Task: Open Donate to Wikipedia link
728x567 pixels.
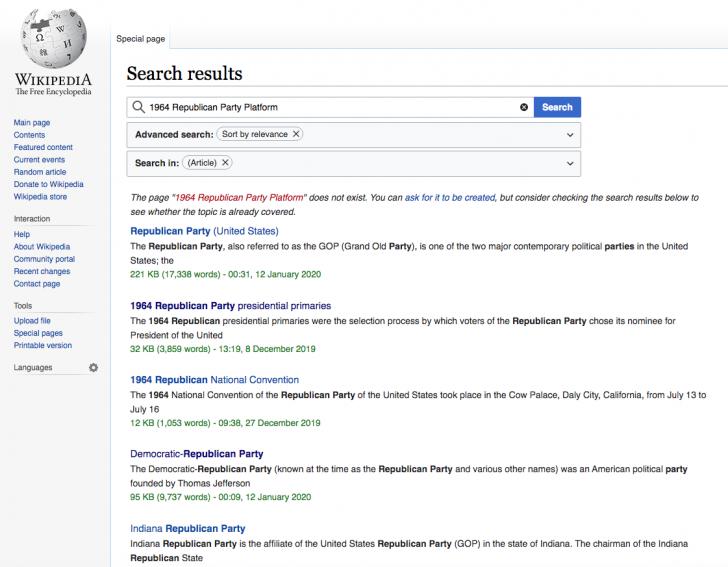Action: coord(48,184)
